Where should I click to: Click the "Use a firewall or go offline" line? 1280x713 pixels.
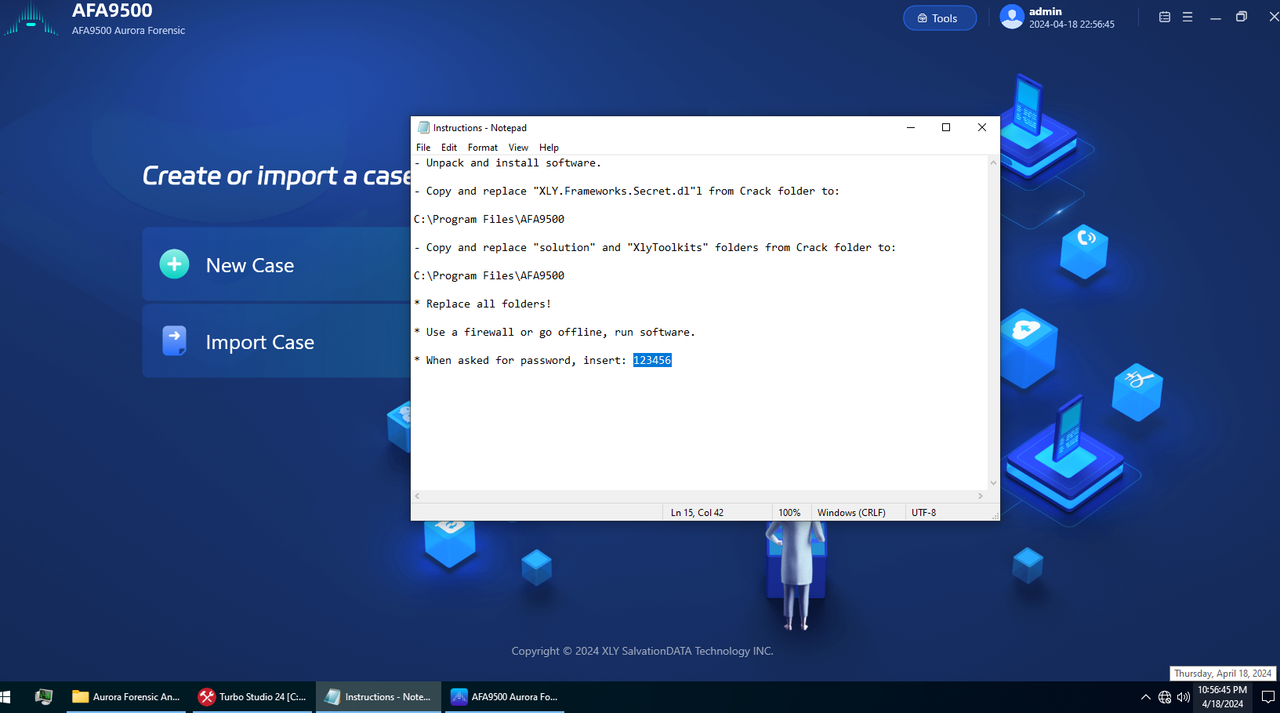click(x=554, y=332)
